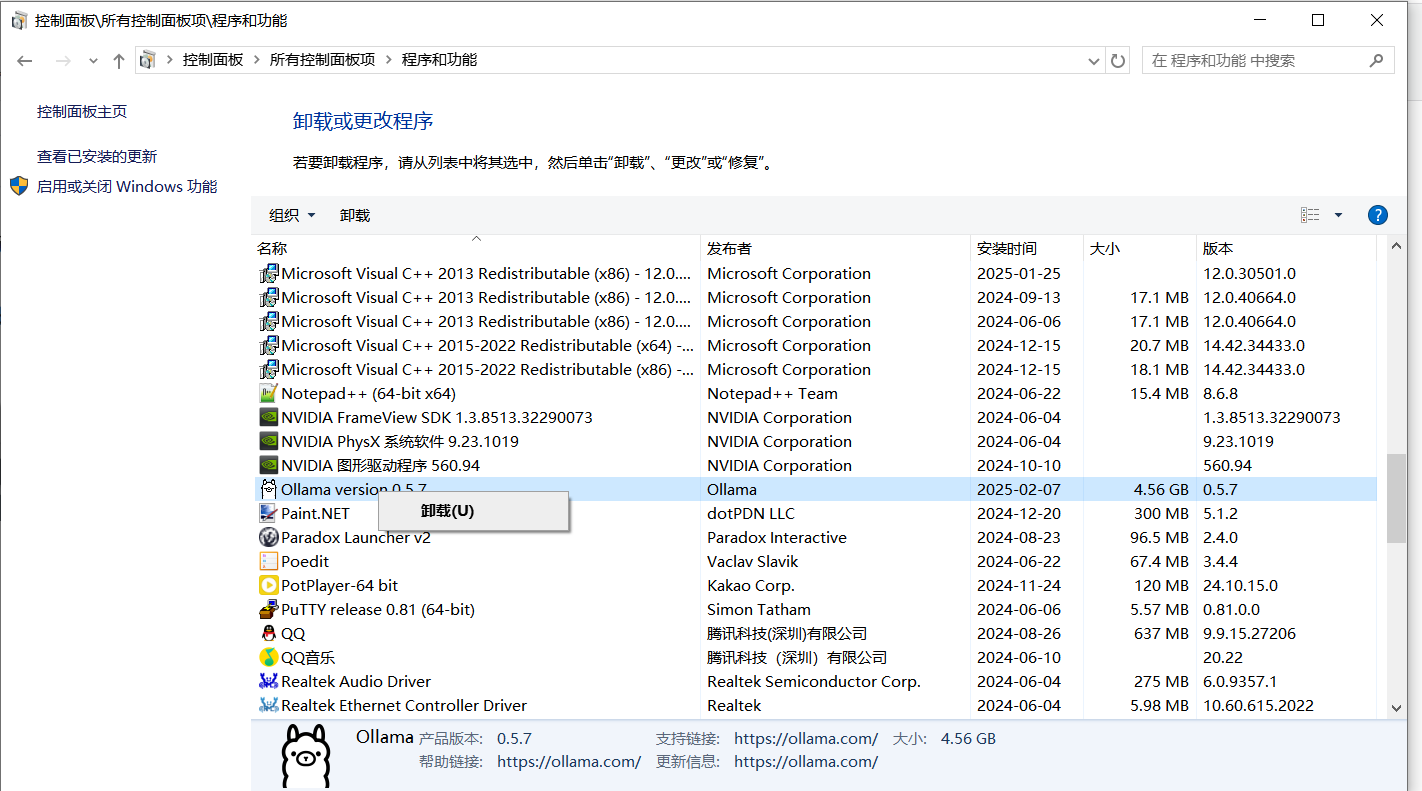The height and width of the screenshot is (791, 1422).
Task: Open the recent locations dropdown chevron
Action: coord(93,61)
